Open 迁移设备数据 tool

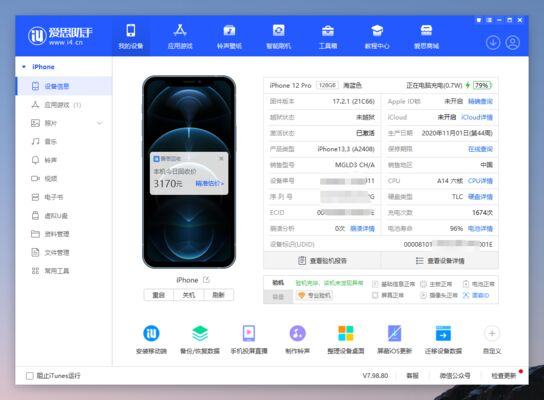[443, 339]
